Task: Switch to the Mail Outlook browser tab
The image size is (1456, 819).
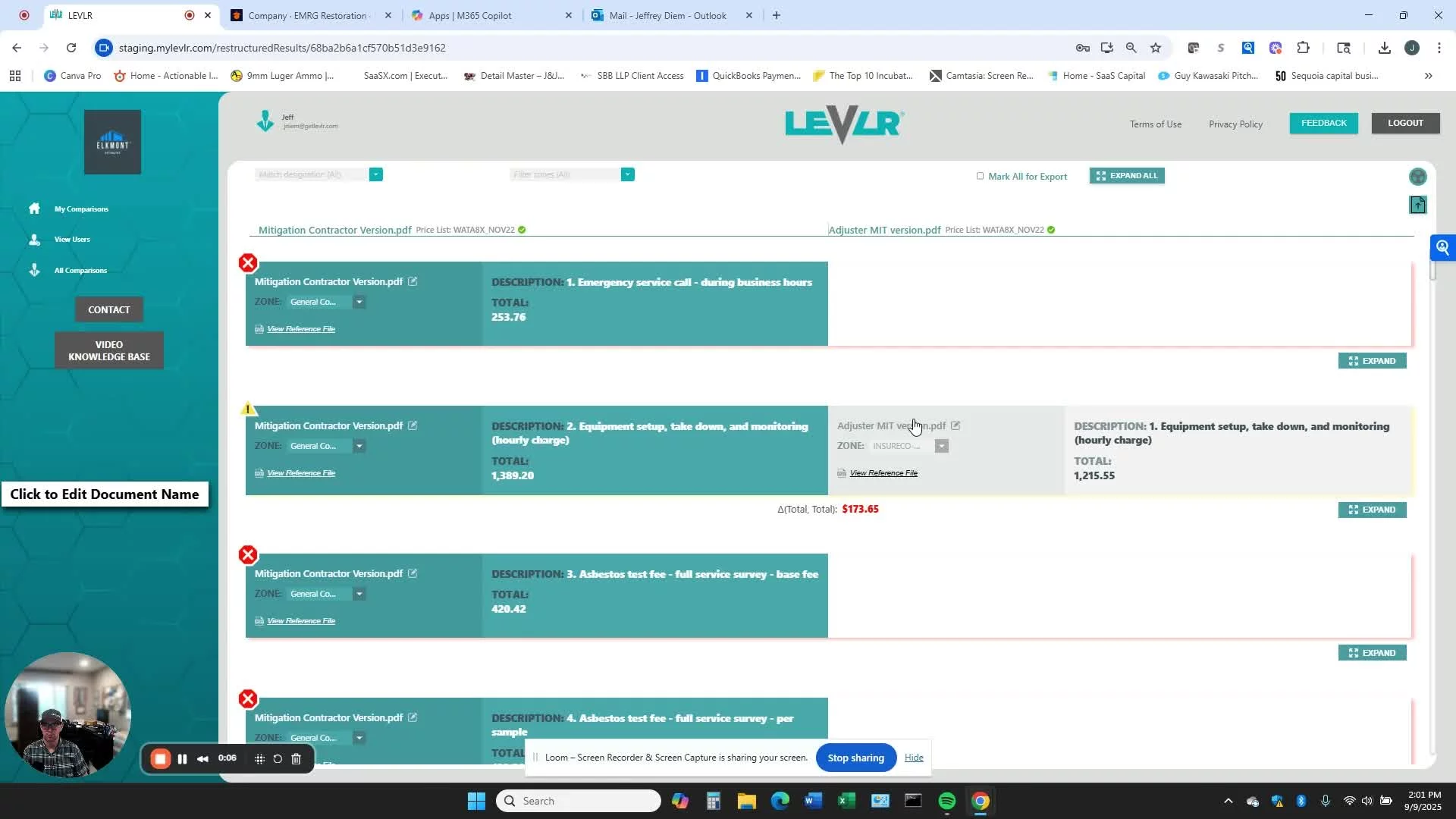Action: [x=667, y=15]
